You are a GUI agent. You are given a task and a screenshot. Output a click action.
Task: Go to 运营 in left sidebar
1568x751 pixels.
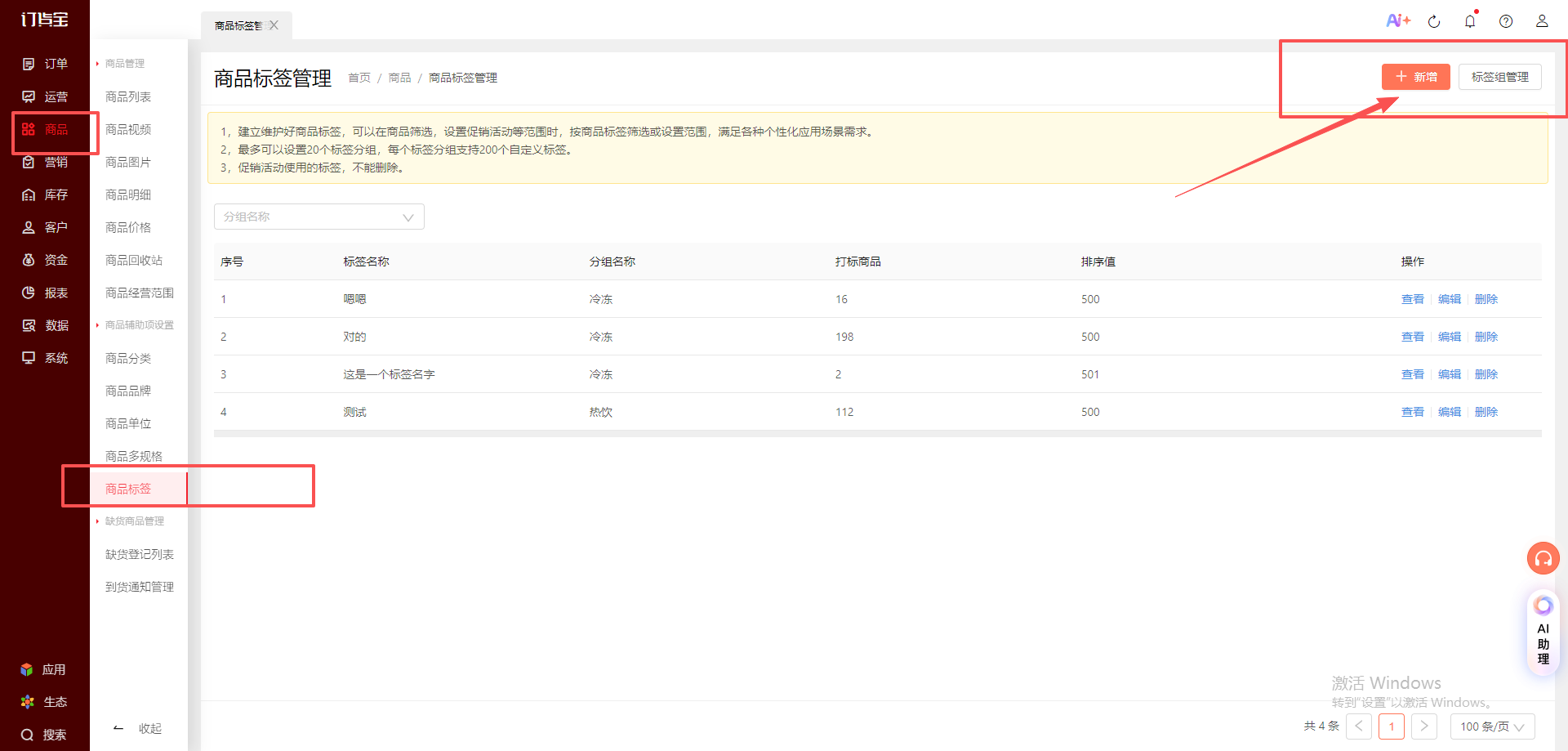pyautogui.click(x=45, y=96)
